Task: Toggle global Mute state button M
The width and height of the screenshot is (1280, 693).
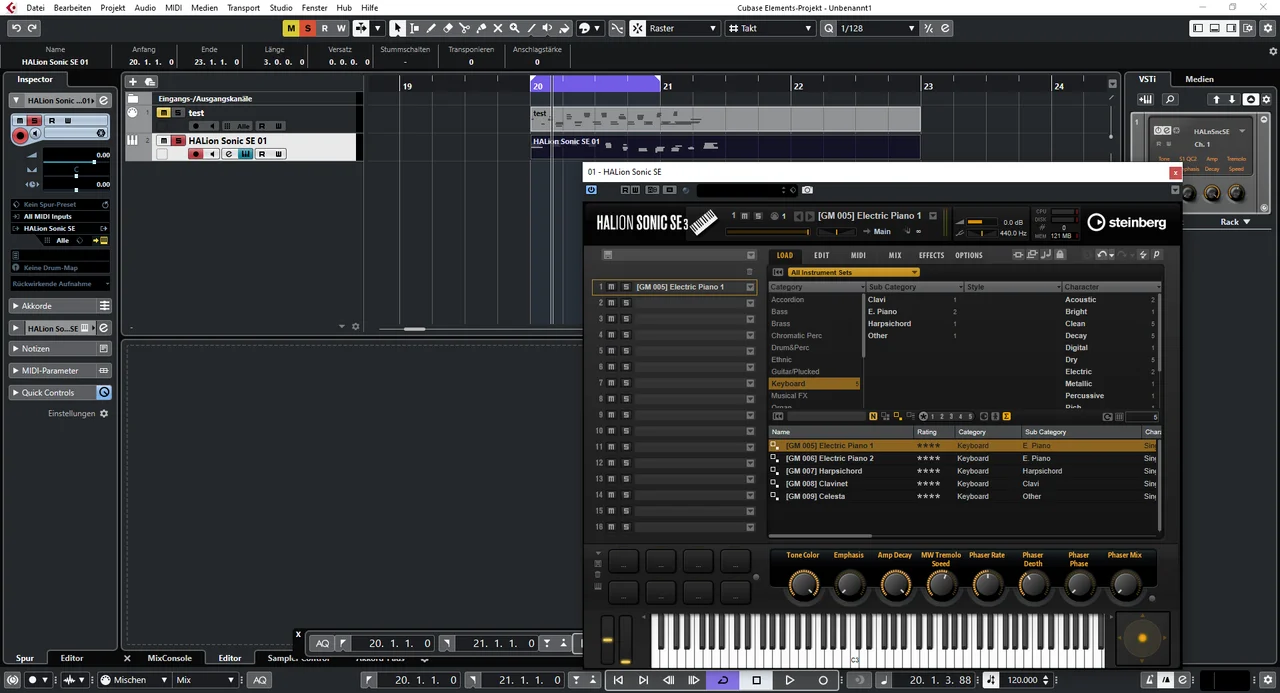Action: click(291, 28)
